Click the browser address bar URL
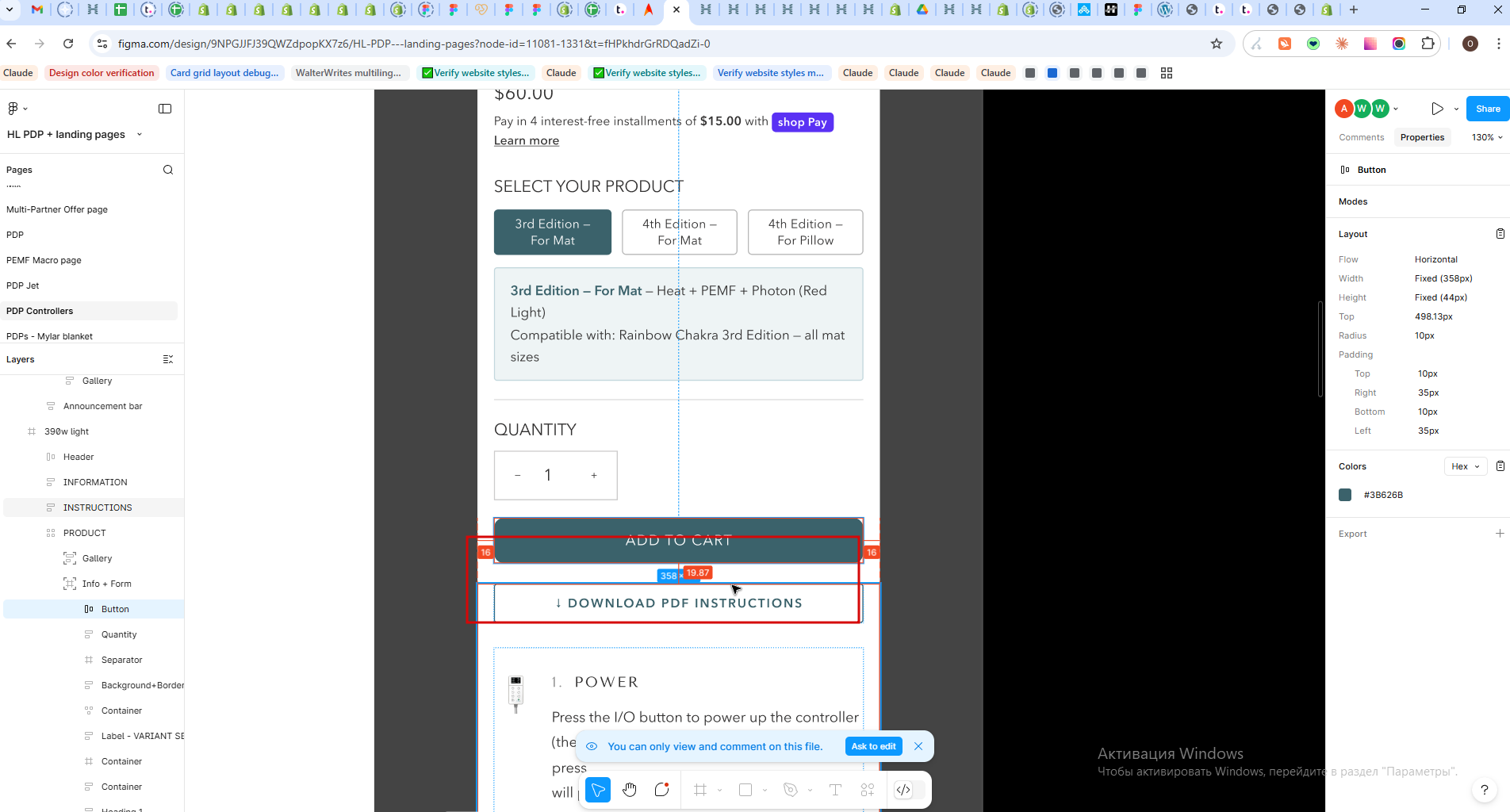The height and width of the screenshot is (812, 1510). tap(414, 44)
